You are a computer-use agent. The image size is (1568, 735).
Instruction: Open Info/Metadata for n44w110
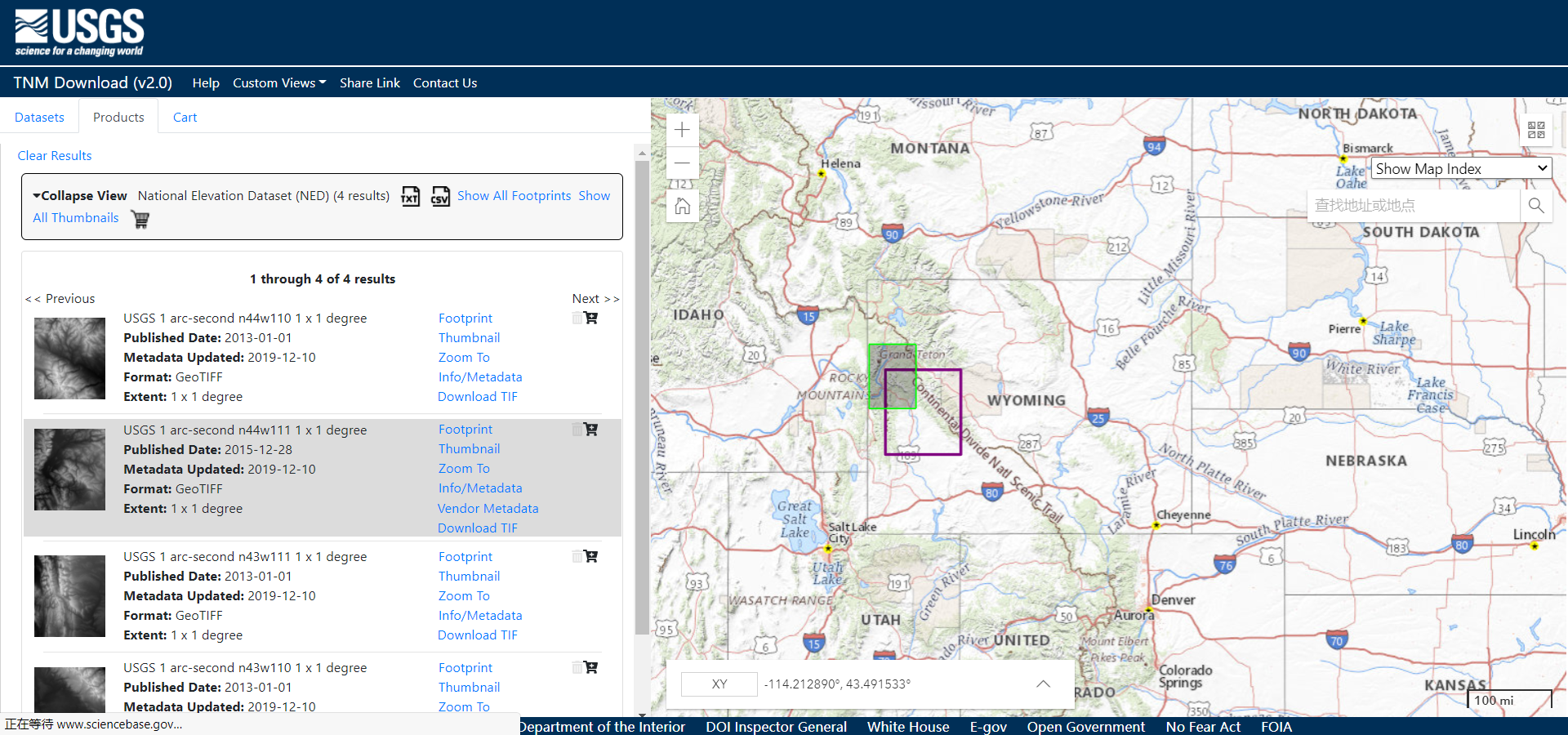[x=480, y=376]
